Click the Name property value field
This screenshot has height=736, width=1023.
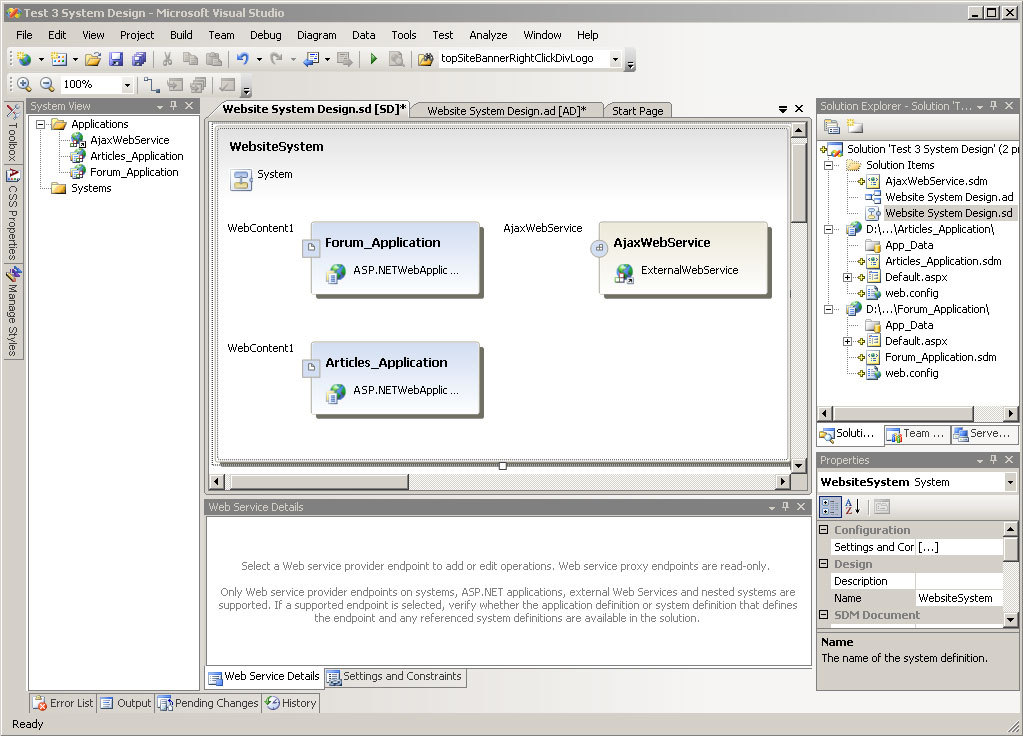pyautogui.click(x=960, y=598)
